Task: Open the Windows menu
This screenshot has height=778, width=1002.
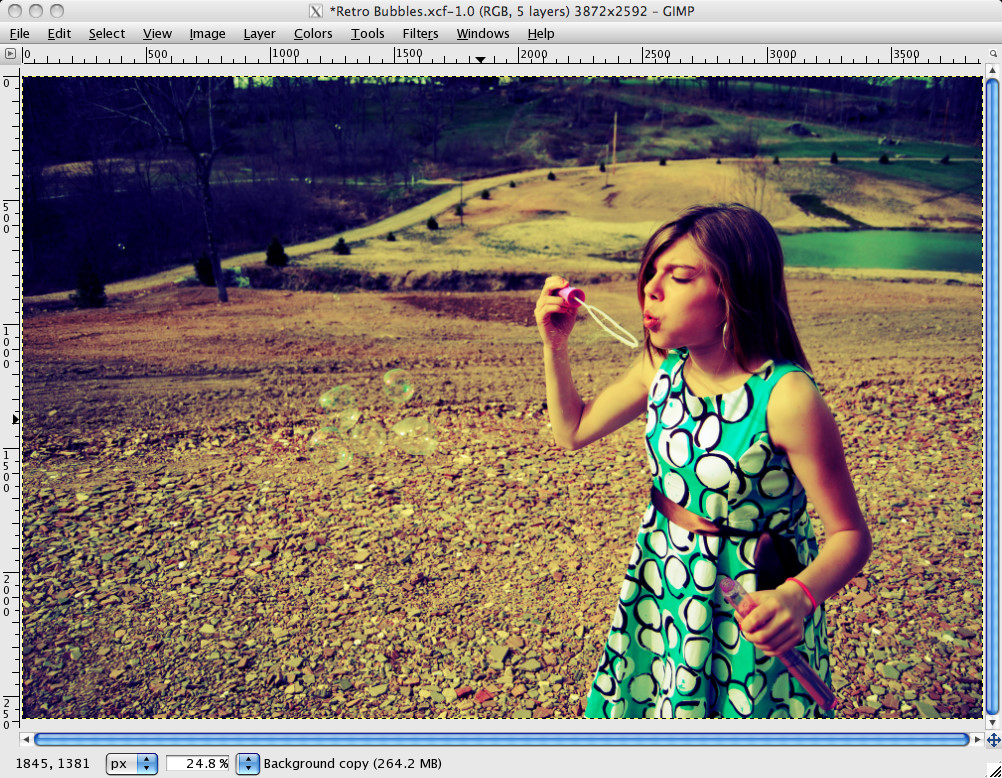Action: pyautogui.click(x=482, y=33)
